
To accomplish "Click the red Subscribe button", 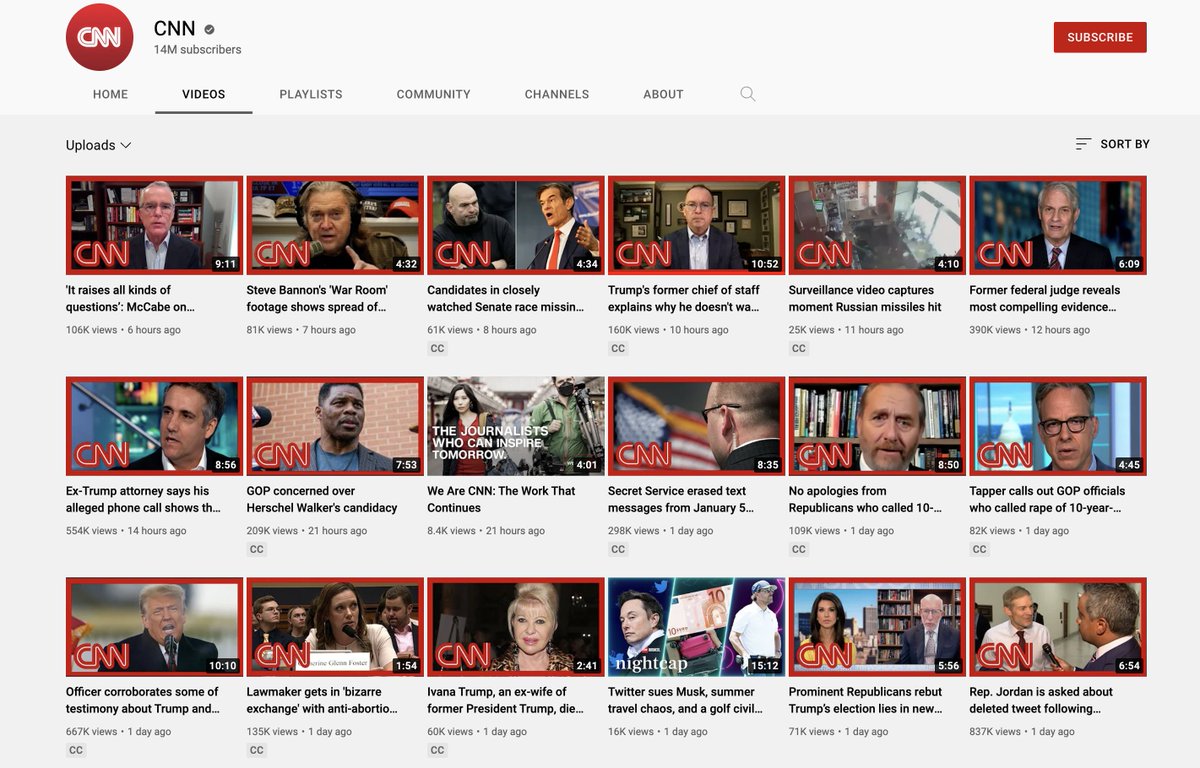I will (1100, 37).
